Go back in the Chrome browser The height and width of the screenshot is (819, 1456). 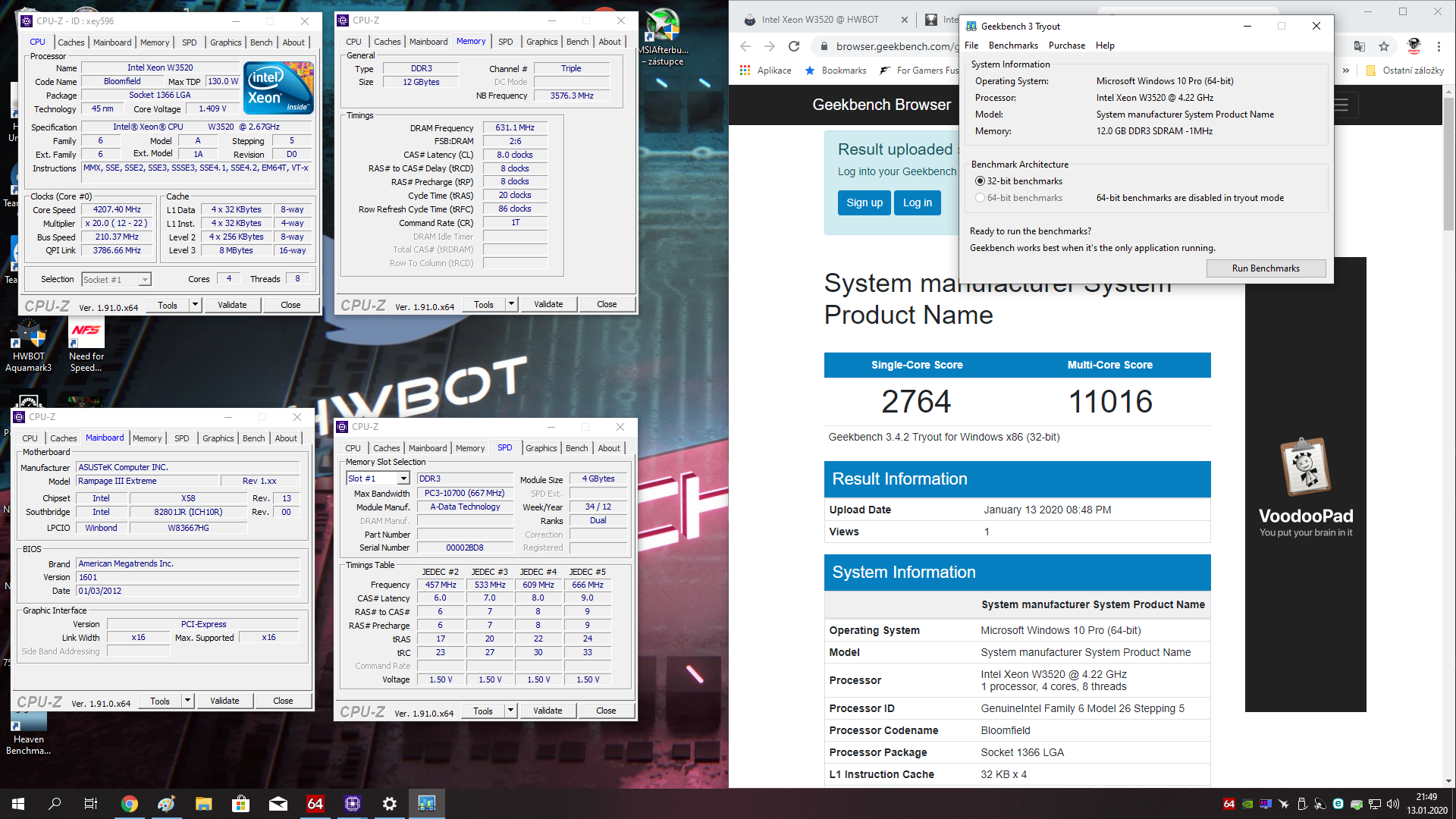(x=745, y=46)
